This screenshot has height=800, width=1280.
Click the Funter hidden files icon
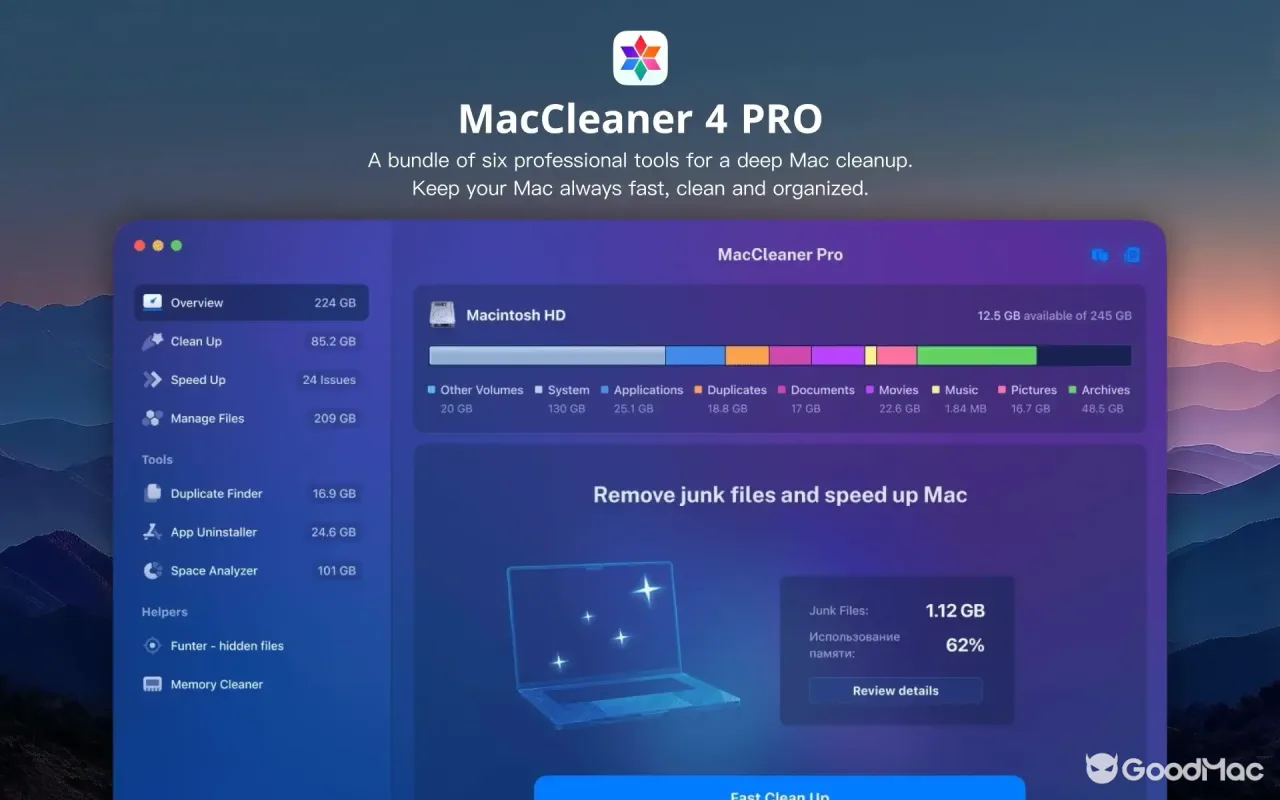coord(152,646)
